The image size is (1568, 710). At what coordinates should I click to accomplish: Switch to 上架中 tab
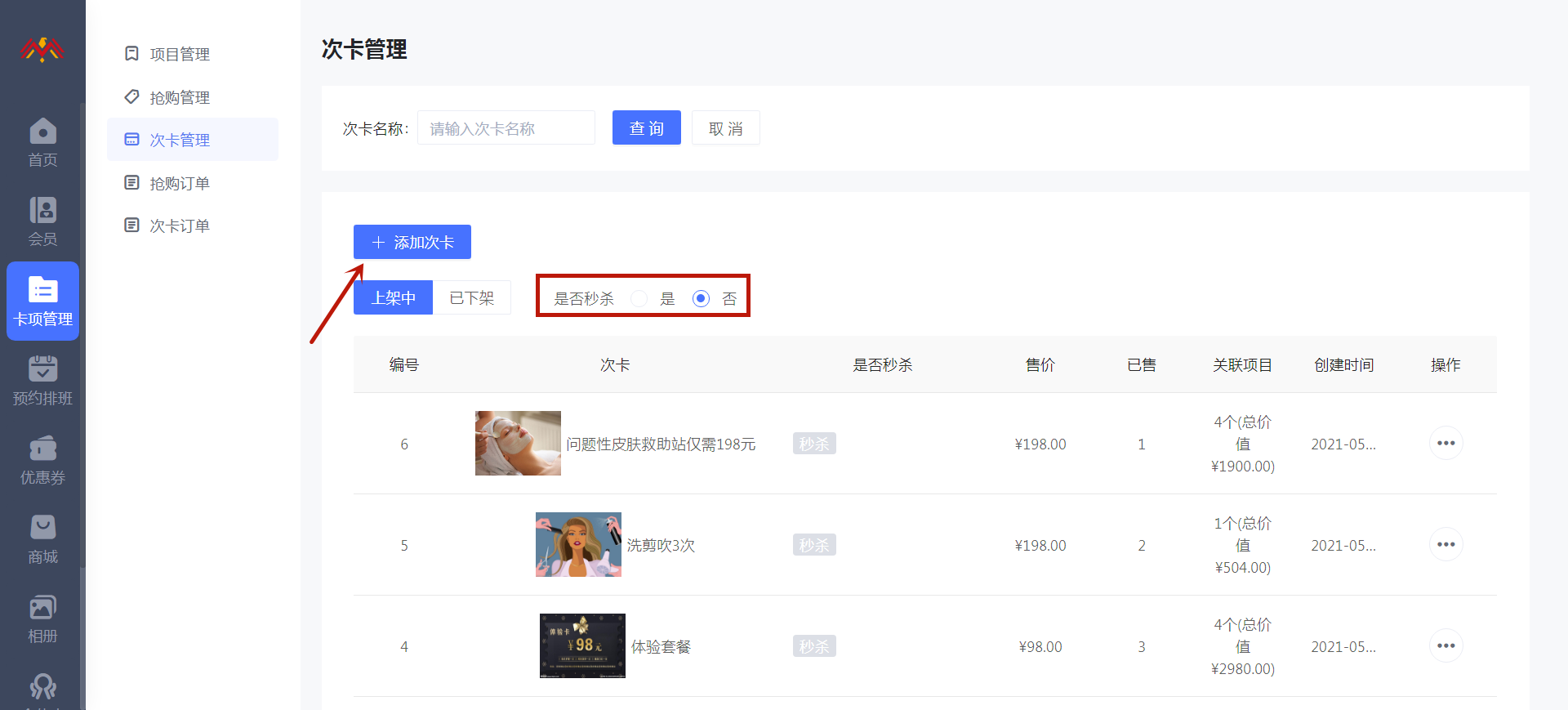394,297
